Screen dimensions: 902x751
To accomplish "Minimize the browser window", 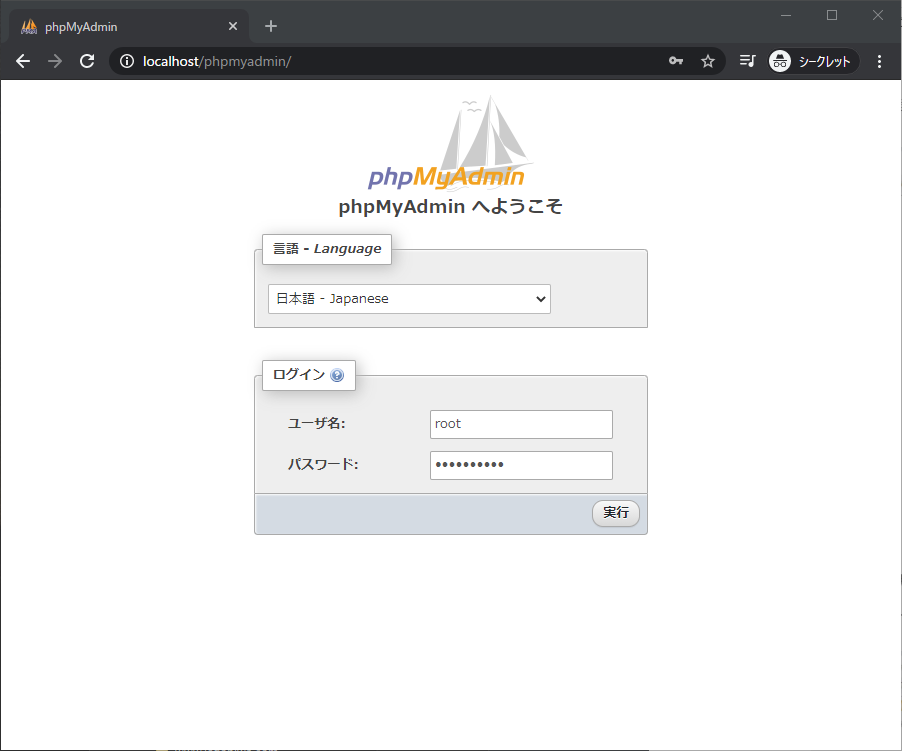I will click(786, 16).
